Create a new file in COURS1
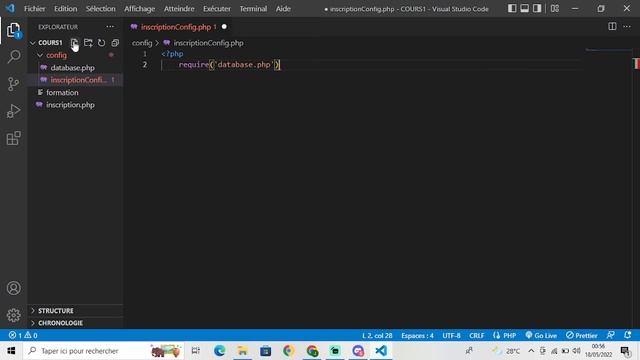 coord(74,42)
